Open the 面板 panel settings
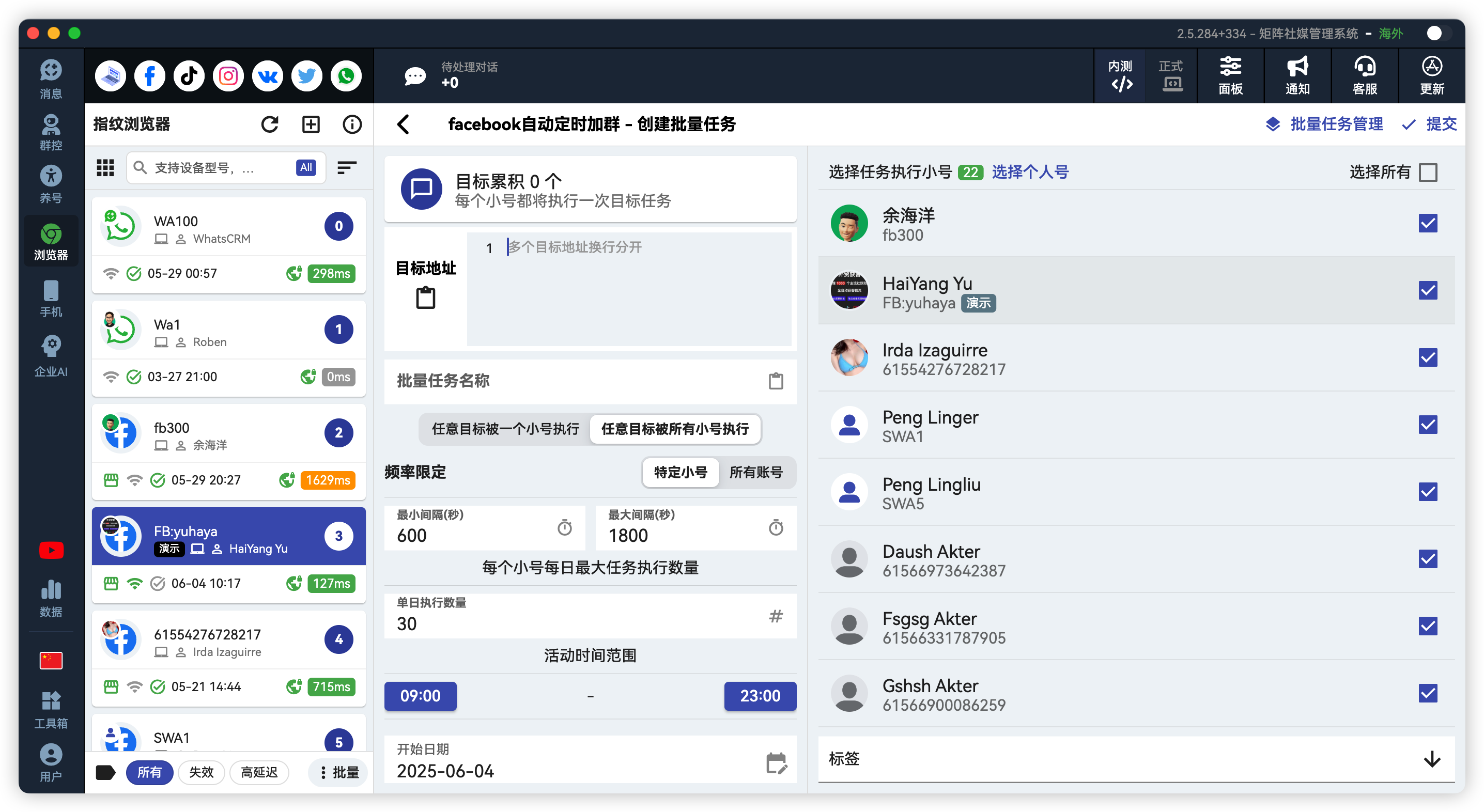Viewport: 1484px width, 812px height. 1230,76
